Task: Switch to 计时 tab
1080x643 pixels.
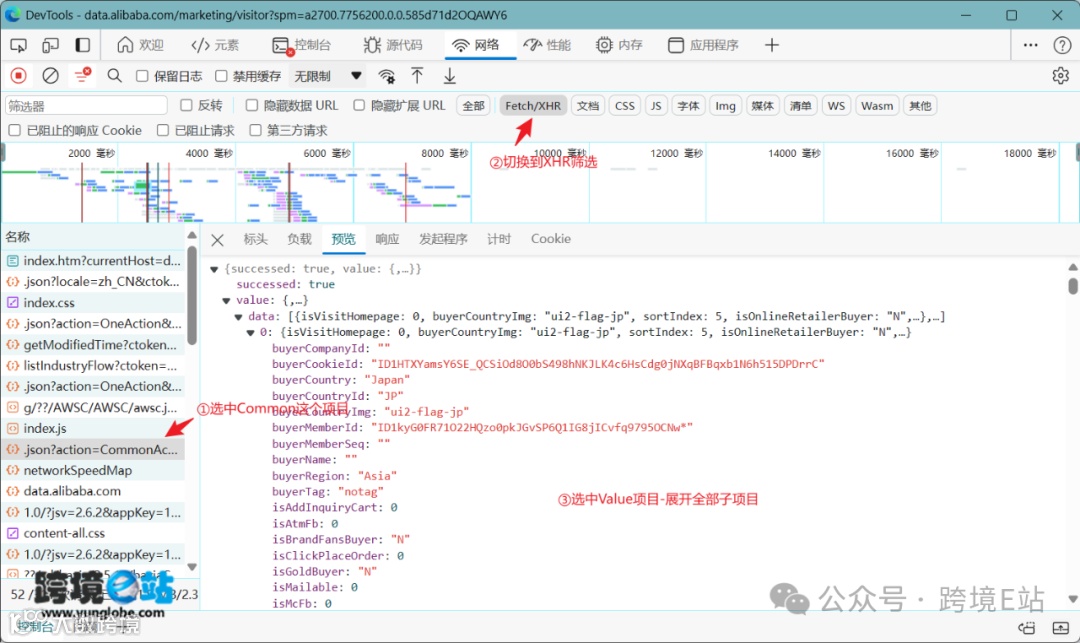Action: (x=499, y=239)
